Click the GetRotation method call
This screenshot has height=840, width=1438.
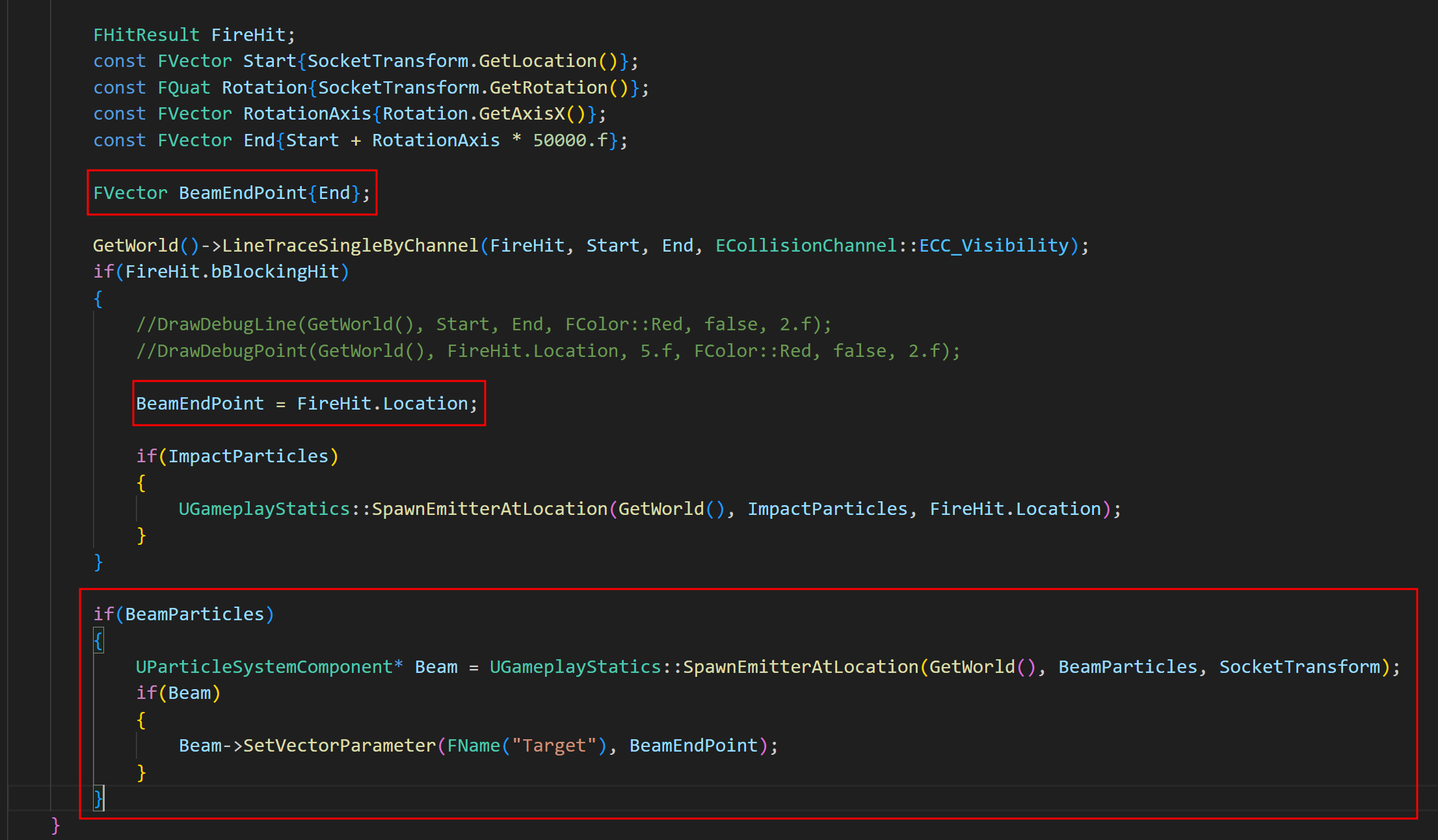coord(548,88)
